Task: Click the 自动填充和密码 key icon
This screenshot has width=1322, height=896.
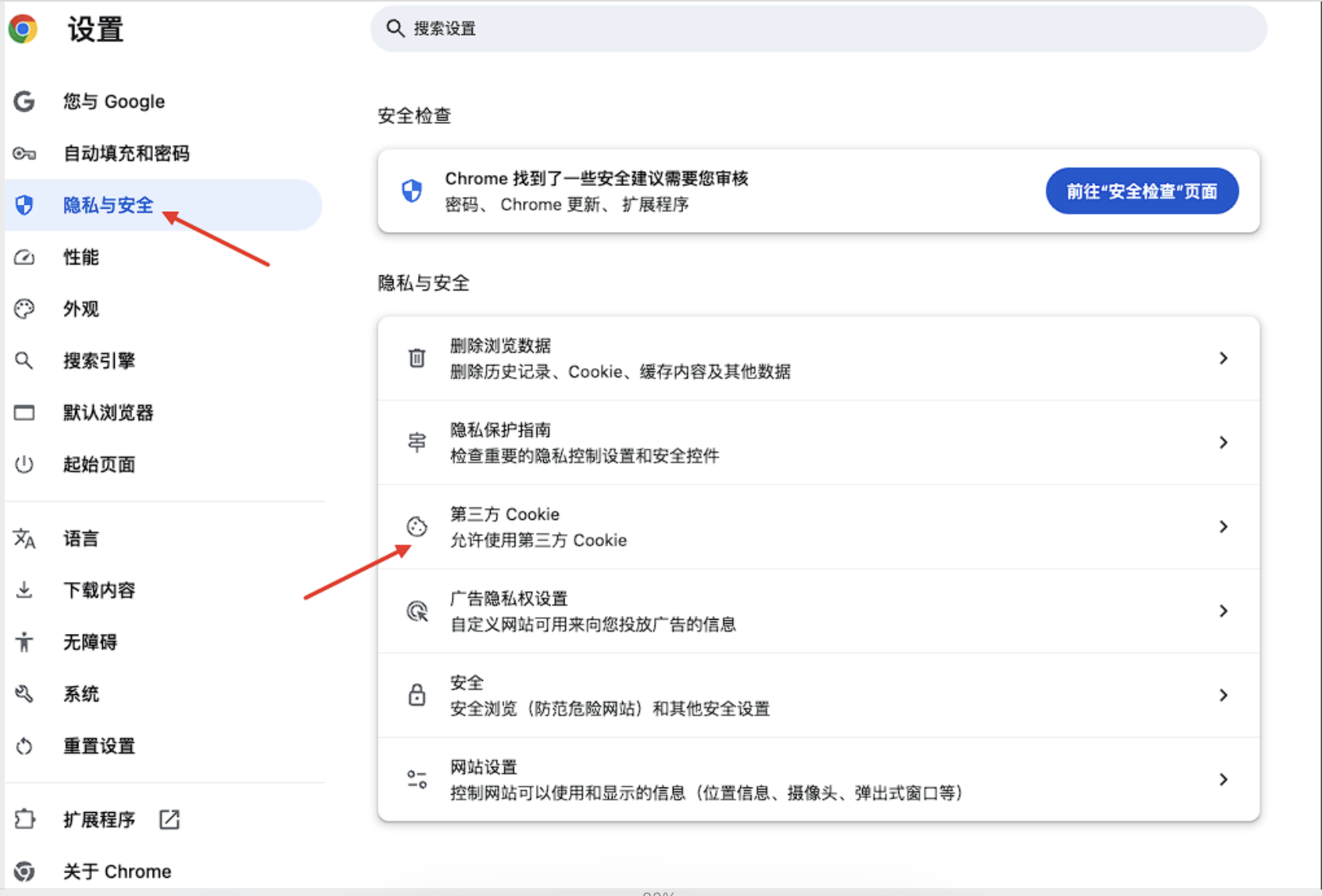Action: (24, 154)
